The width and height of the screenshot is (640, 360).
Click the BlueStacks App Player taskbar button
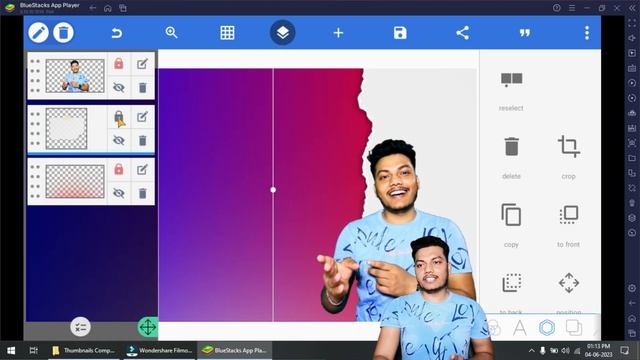[235, 350]
